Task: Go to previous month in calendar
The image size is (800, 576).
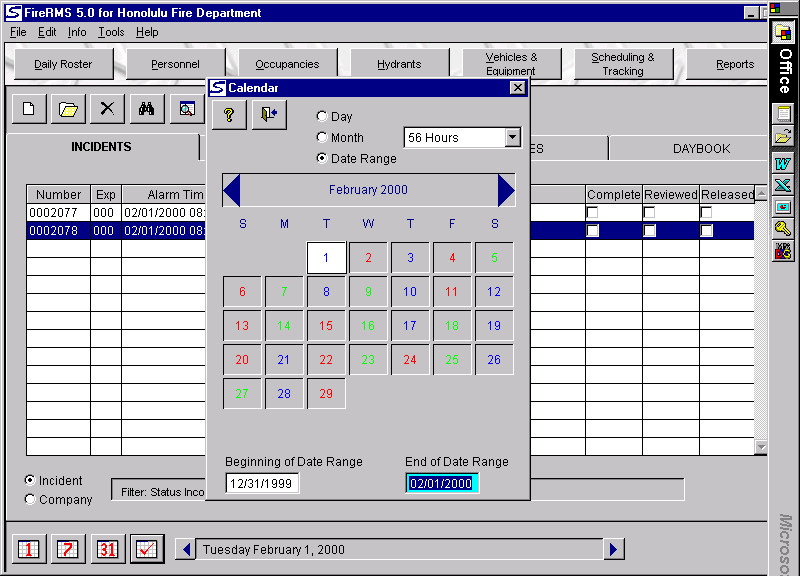Action: coord(232,190)
